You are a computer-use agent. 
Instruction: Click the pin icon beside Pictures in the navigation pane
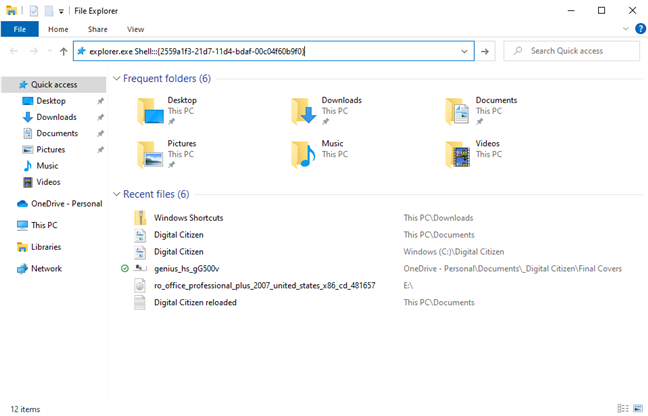(x=100, y=149)
